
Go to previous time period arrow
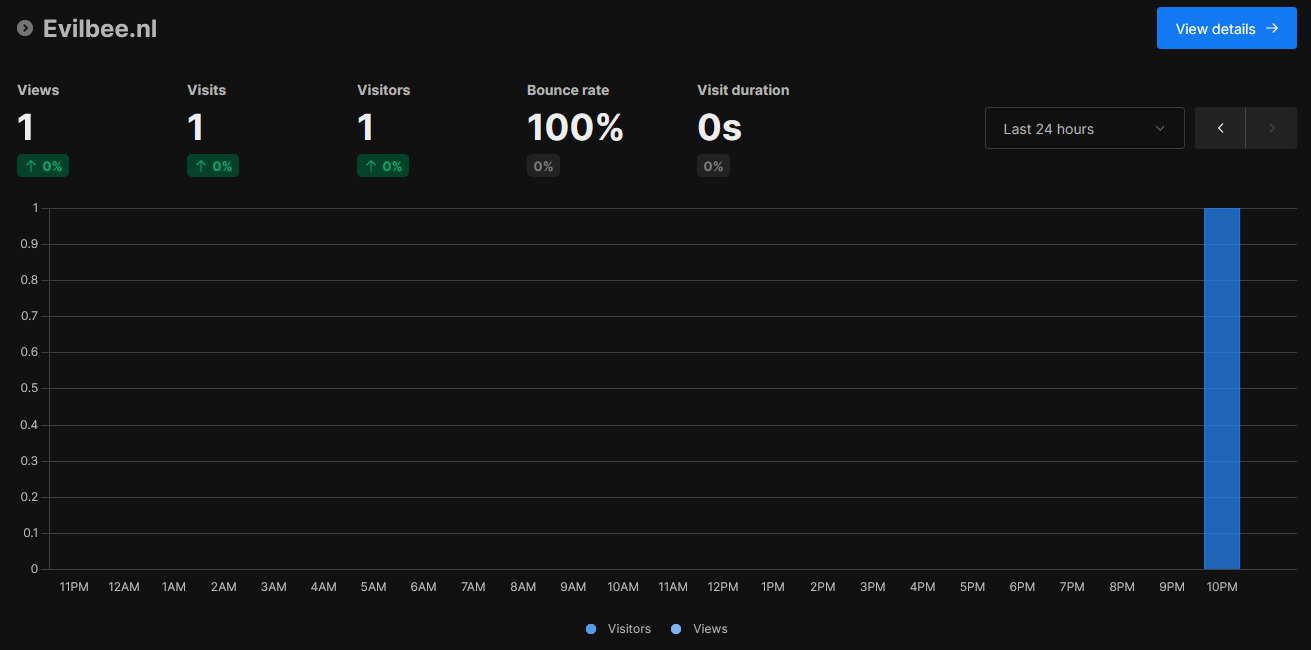pyautogui.click(x=1220, y=128)
